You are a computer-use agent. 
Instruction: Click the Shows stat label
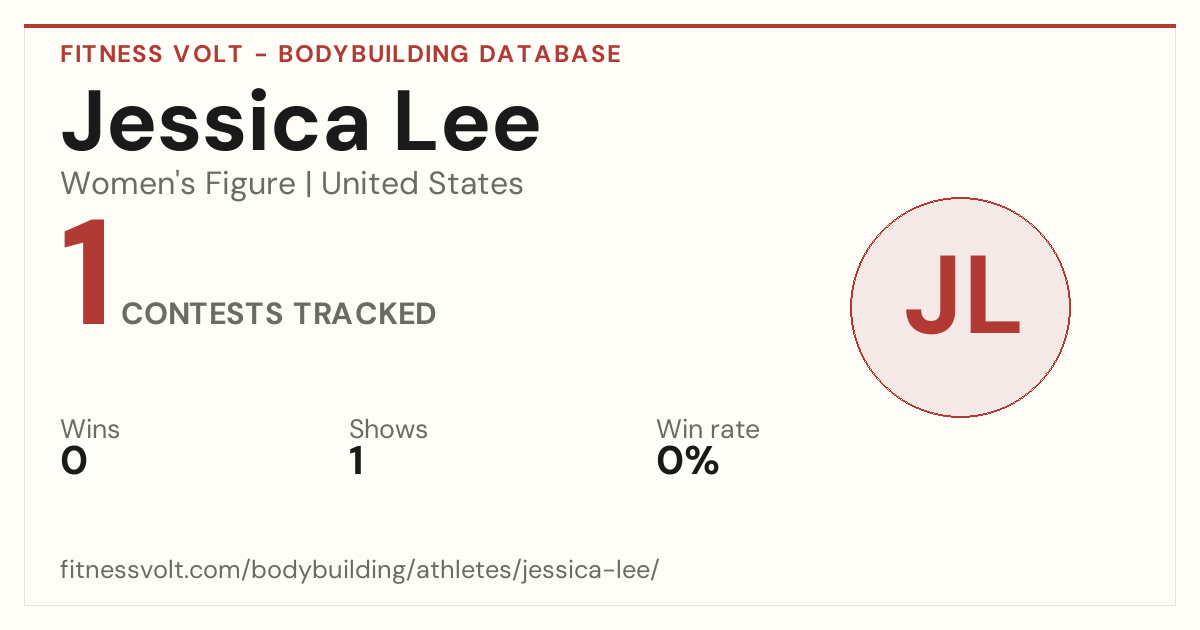388,430
